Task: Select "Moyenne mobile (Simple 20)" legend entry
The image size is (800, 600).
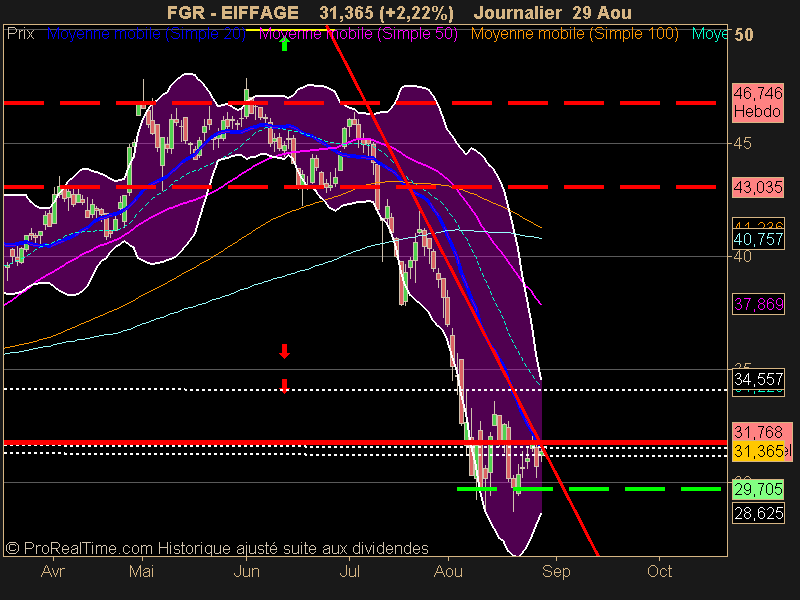Action: [146, 34]
